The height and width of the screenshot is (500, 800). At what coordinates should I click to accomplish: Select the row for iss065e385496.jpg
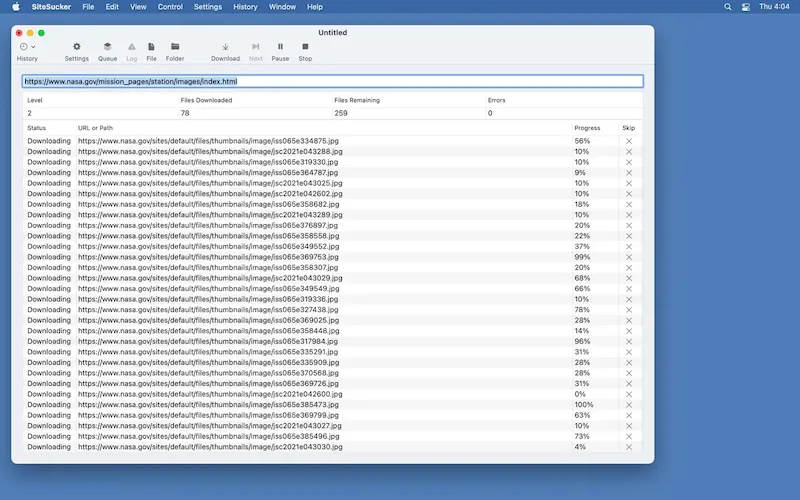[333, 436]
